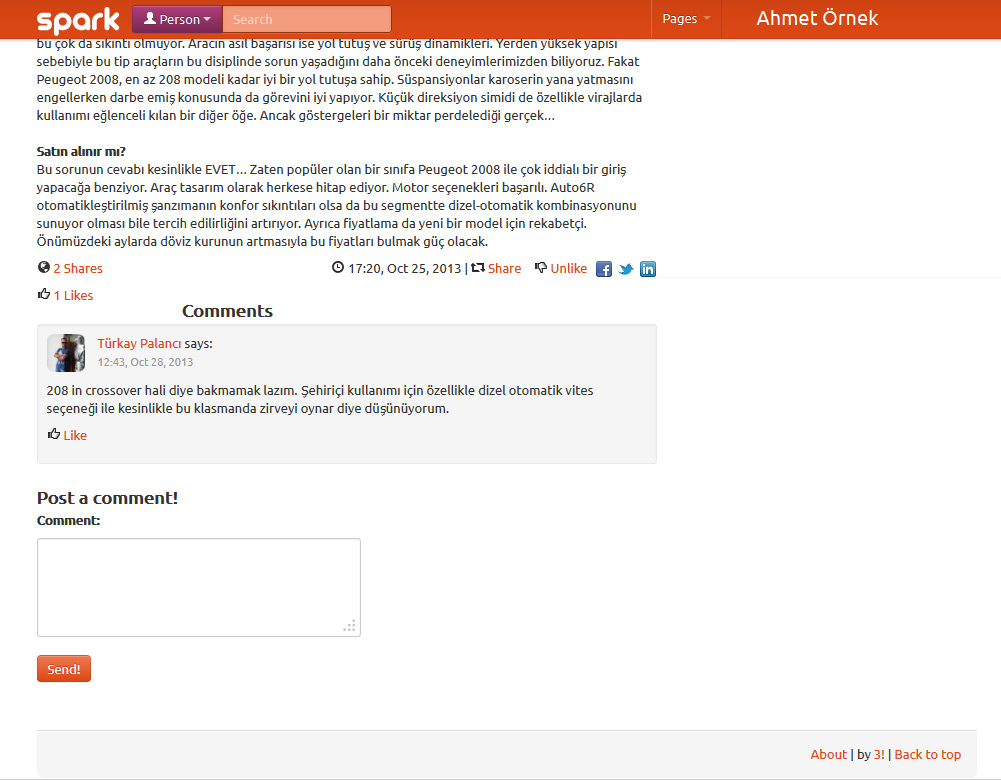Click the thumbs-down icon beside Unlike
The height and width of the screenshot is (780, 1001).
[541, 267]
